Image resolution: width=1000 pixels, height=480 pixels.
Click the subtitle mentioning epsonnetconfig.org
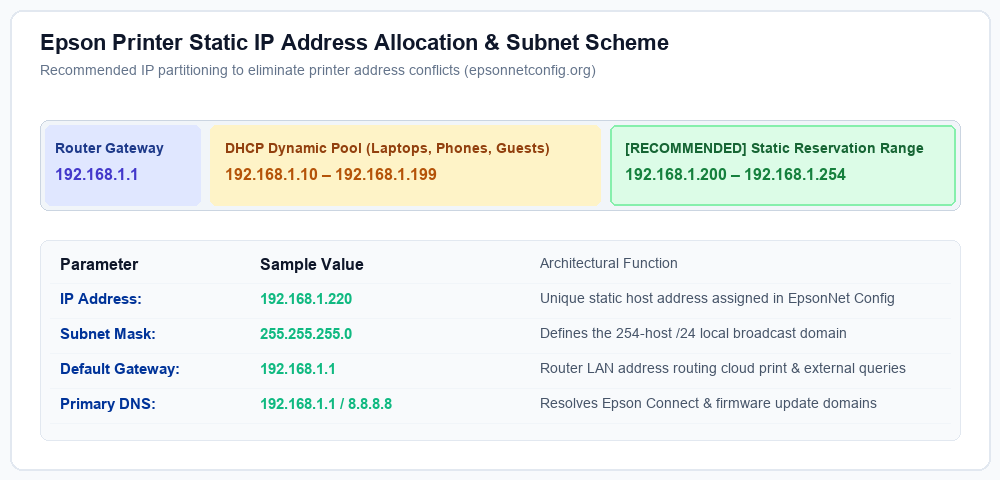[x=318, y=70]
